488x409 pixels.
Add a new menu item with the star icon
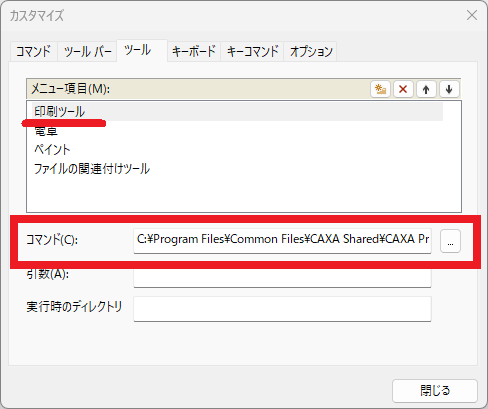click(x=380, y=89)
